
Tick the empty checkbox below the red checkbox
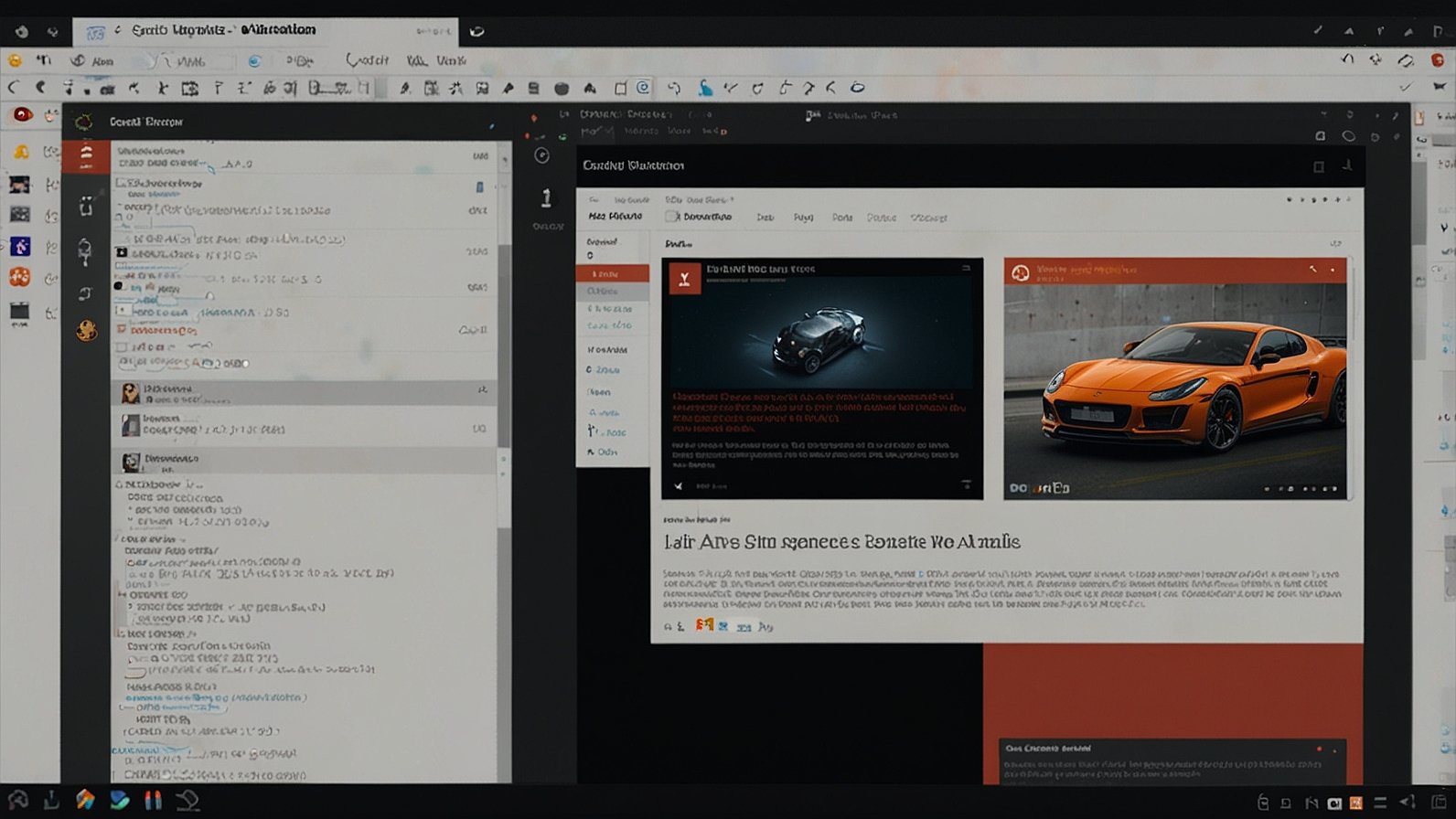coord(122,347)
